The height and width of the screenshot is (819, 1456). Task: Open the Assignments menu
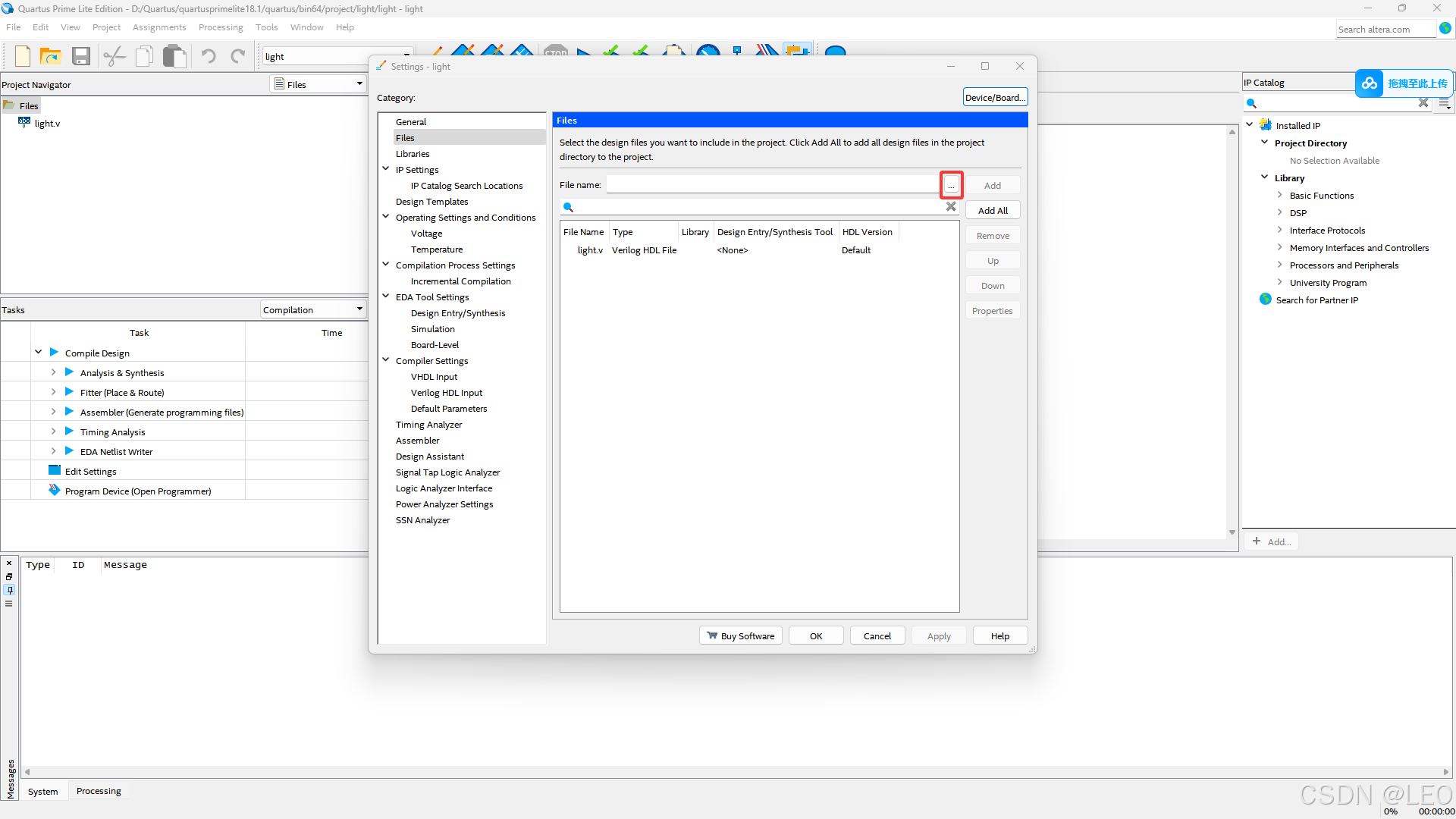coord(158,27)
